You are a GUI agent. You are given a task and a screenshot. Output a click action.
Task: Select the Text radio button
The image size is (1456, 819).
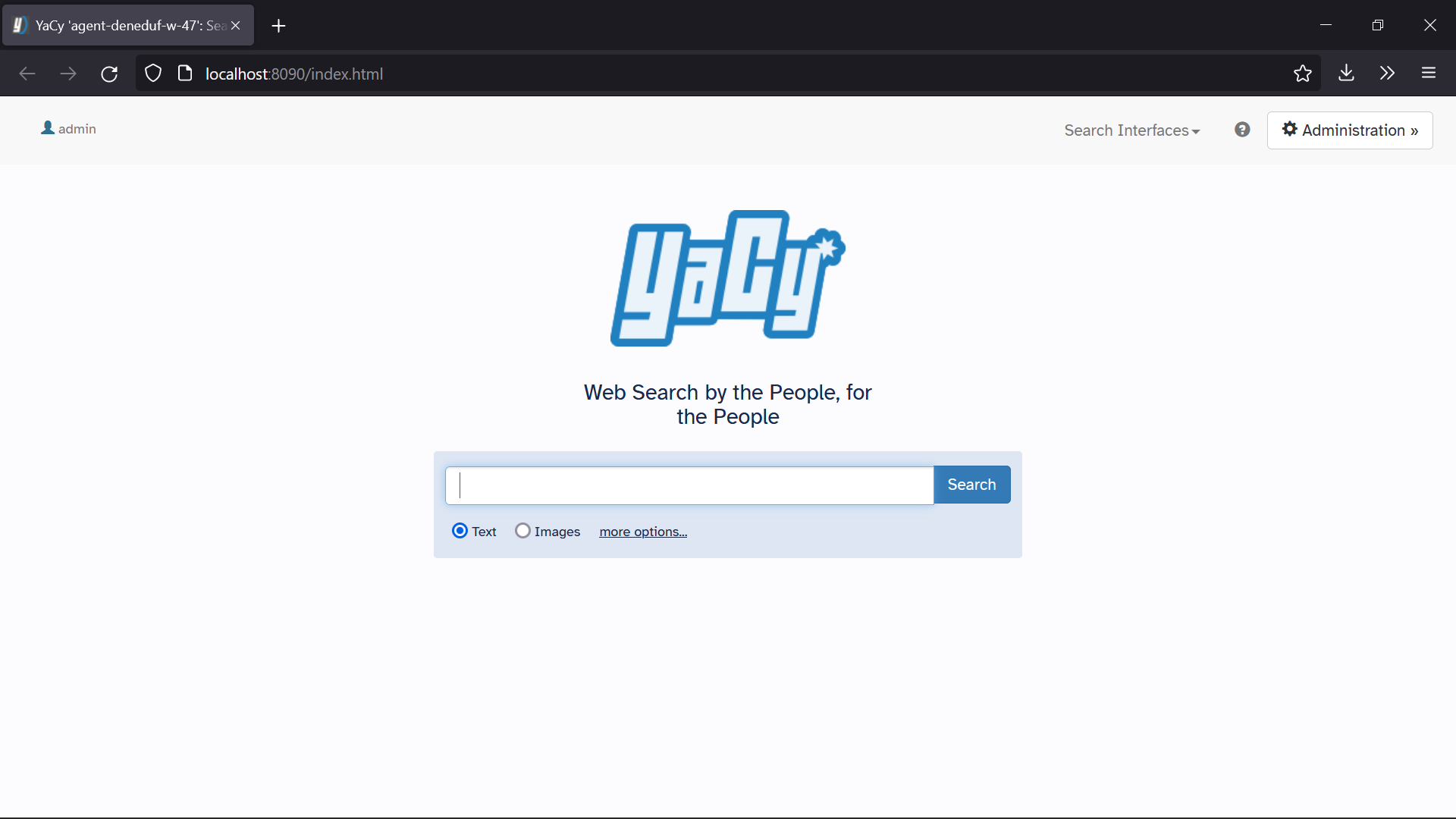coord(460,531)
